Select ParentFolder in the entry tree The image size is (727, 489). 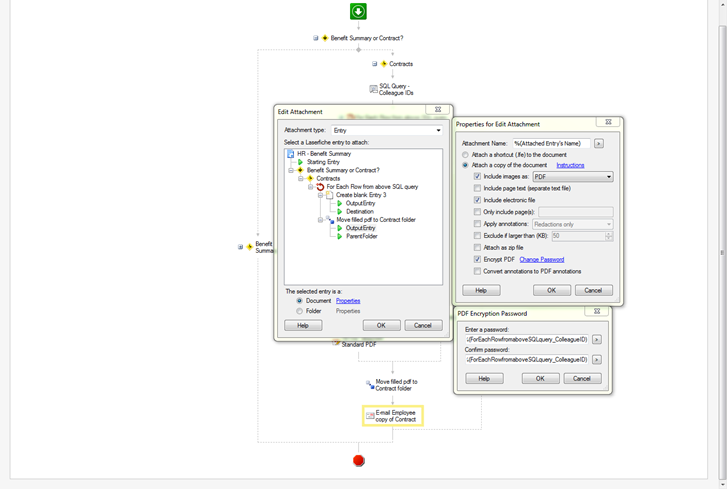(362, 236)
